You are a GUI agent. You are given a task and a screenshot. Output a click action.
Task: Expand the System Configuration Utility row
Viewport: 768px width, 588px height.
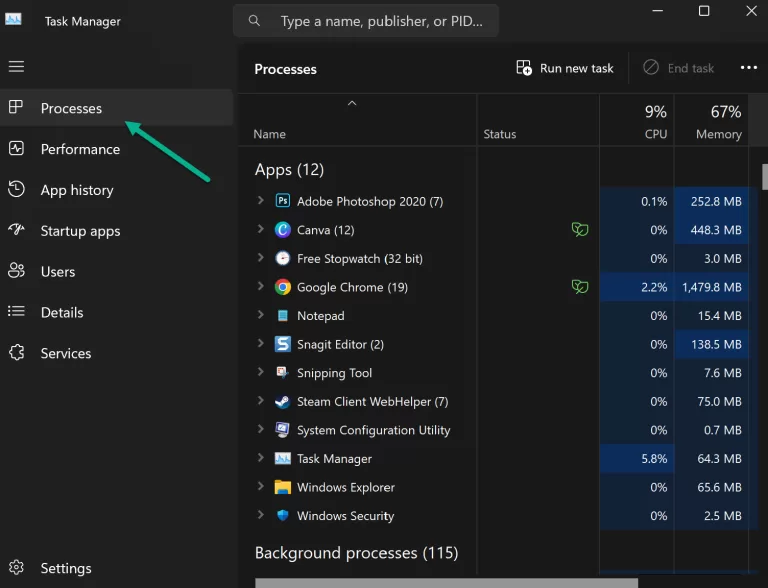click(x=261, y=428)
